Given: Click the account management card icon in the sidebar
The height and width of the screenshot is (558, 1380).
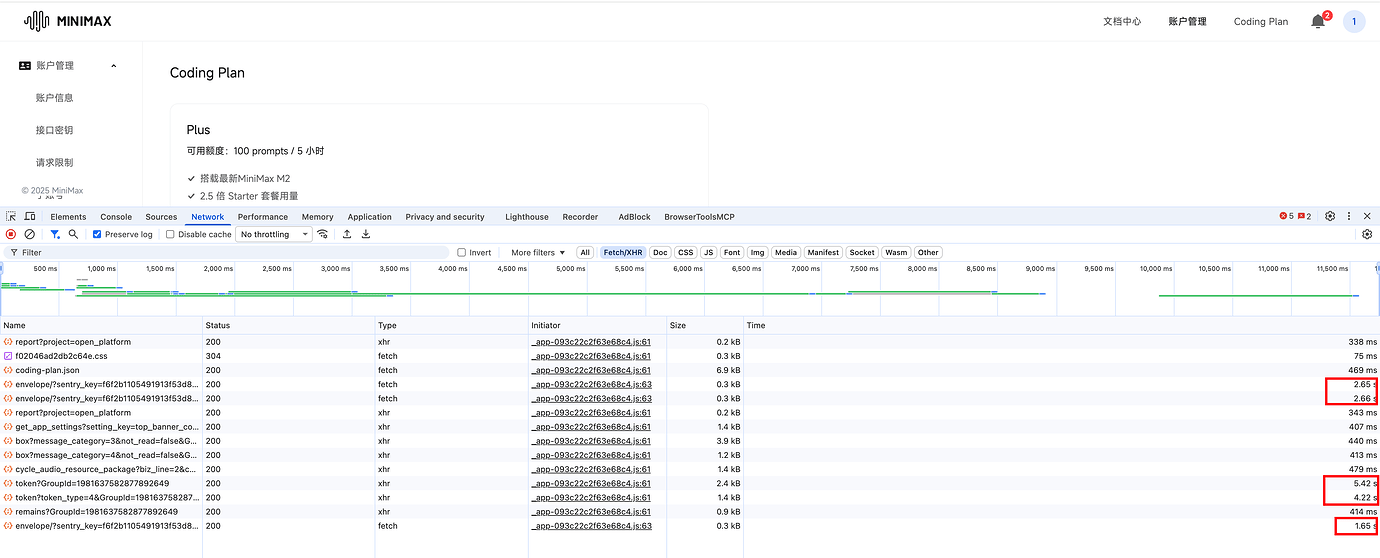Looking at the screenshot, I should (25, 65).
